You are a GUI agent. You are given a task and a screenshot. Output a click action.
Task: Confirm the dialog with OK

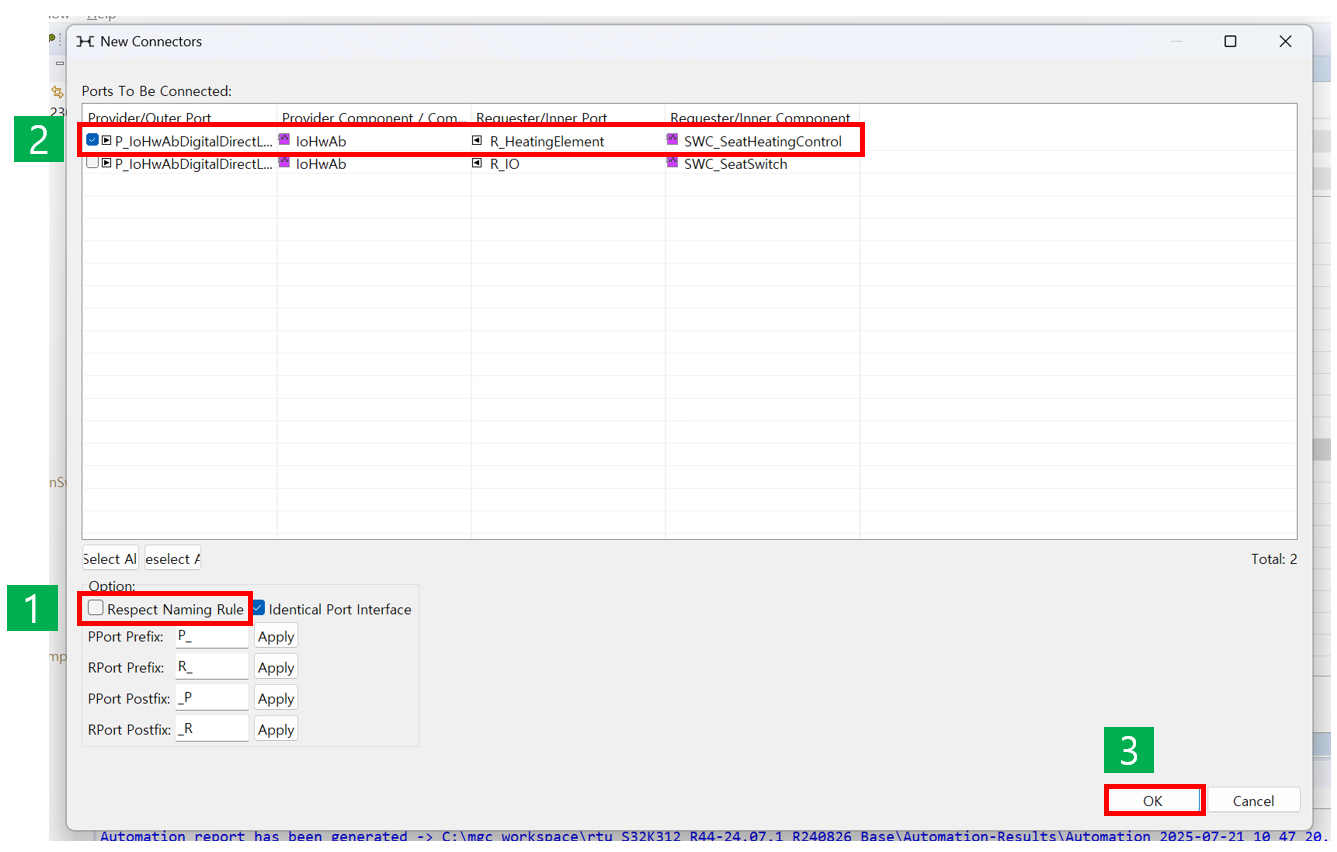coord(1153,800)
